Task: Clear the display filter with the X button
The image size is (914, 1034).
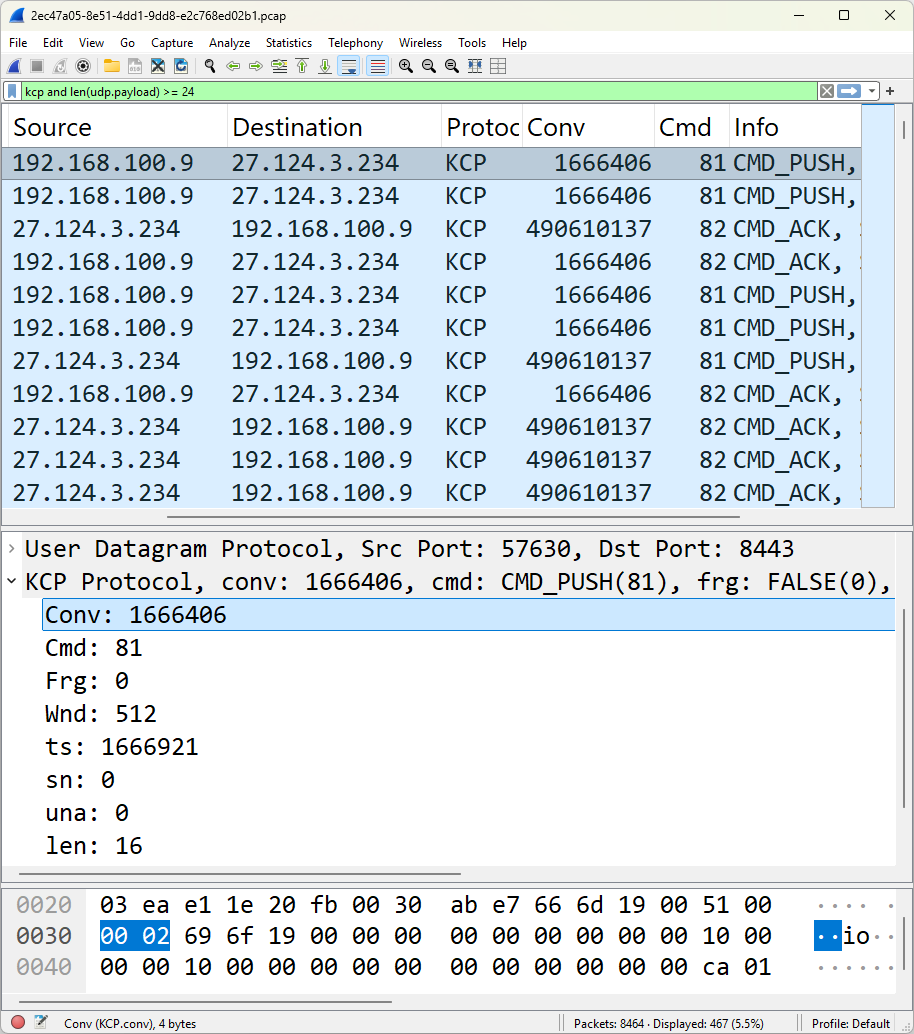Action: [x=826, y=91]
